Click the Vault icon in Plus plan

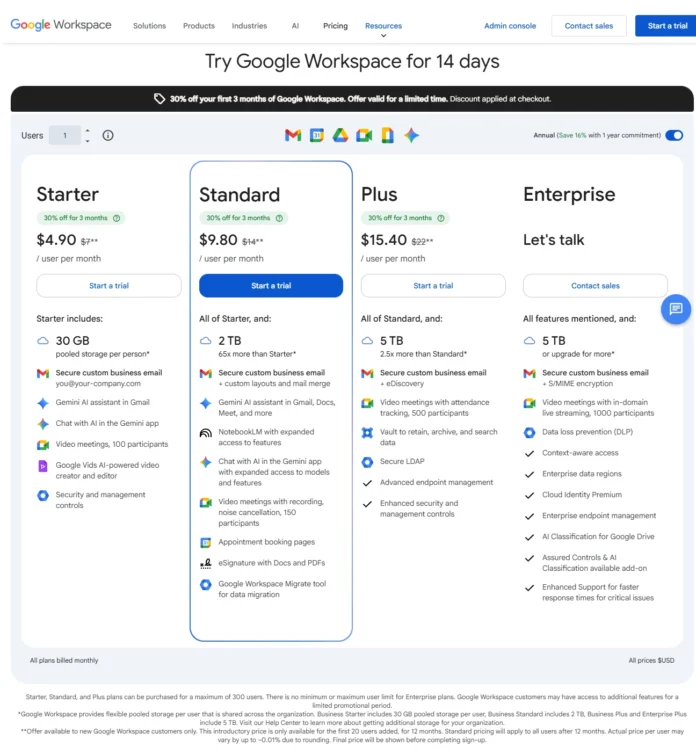pyautogui.click(x=368, y=432)
